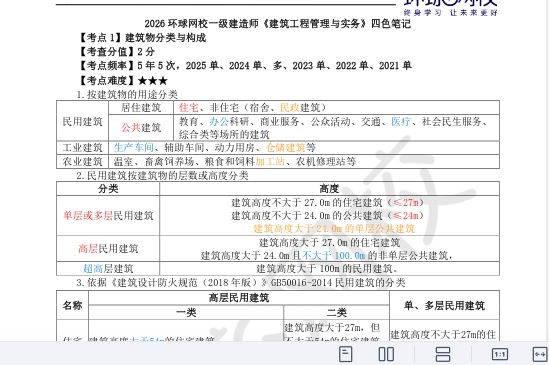This screenshot has width=549, height=365.
Task: Click cell '单层或多层民用建筑'
Action: tap(108, 215)
